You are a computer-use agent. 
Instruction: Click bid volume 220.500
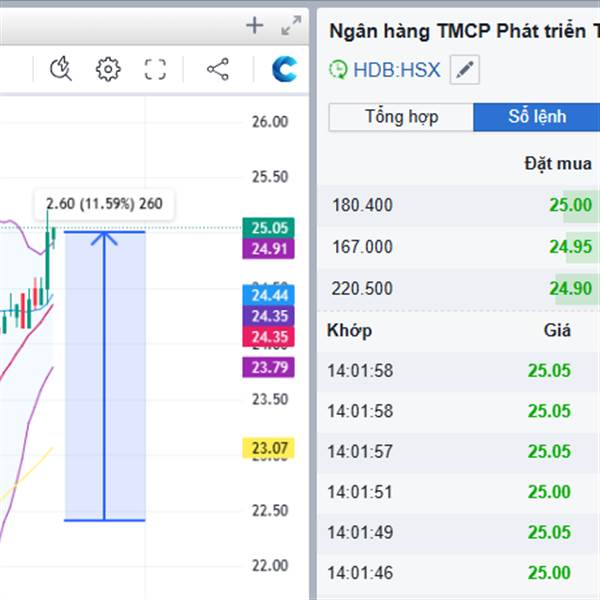pyautogui.click(x=362, y=289)
